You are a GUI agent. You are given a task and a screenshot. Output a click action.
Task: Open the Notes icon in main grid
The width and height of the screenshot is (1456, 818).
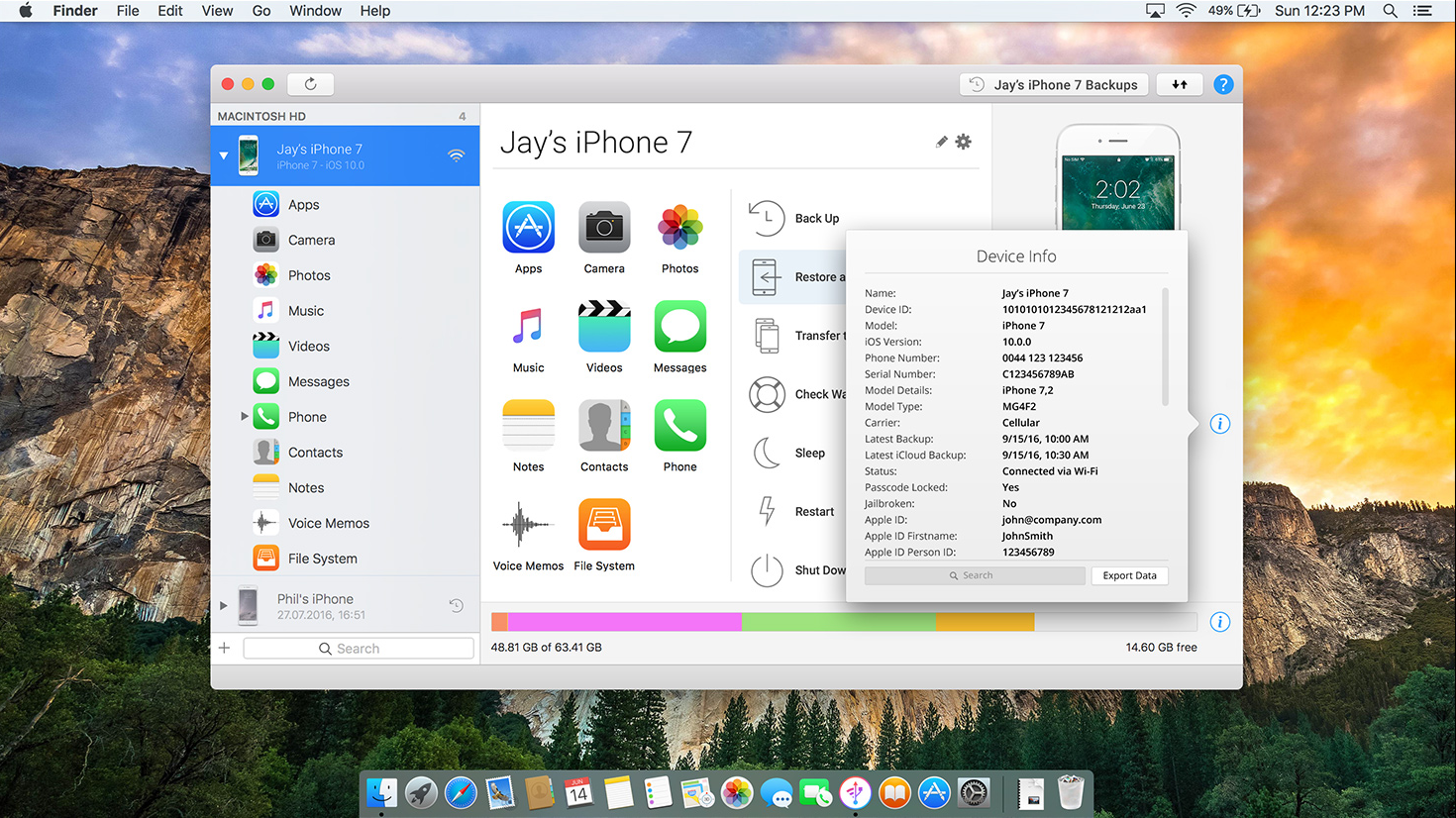pyautogui.click(x=528, y=426)
